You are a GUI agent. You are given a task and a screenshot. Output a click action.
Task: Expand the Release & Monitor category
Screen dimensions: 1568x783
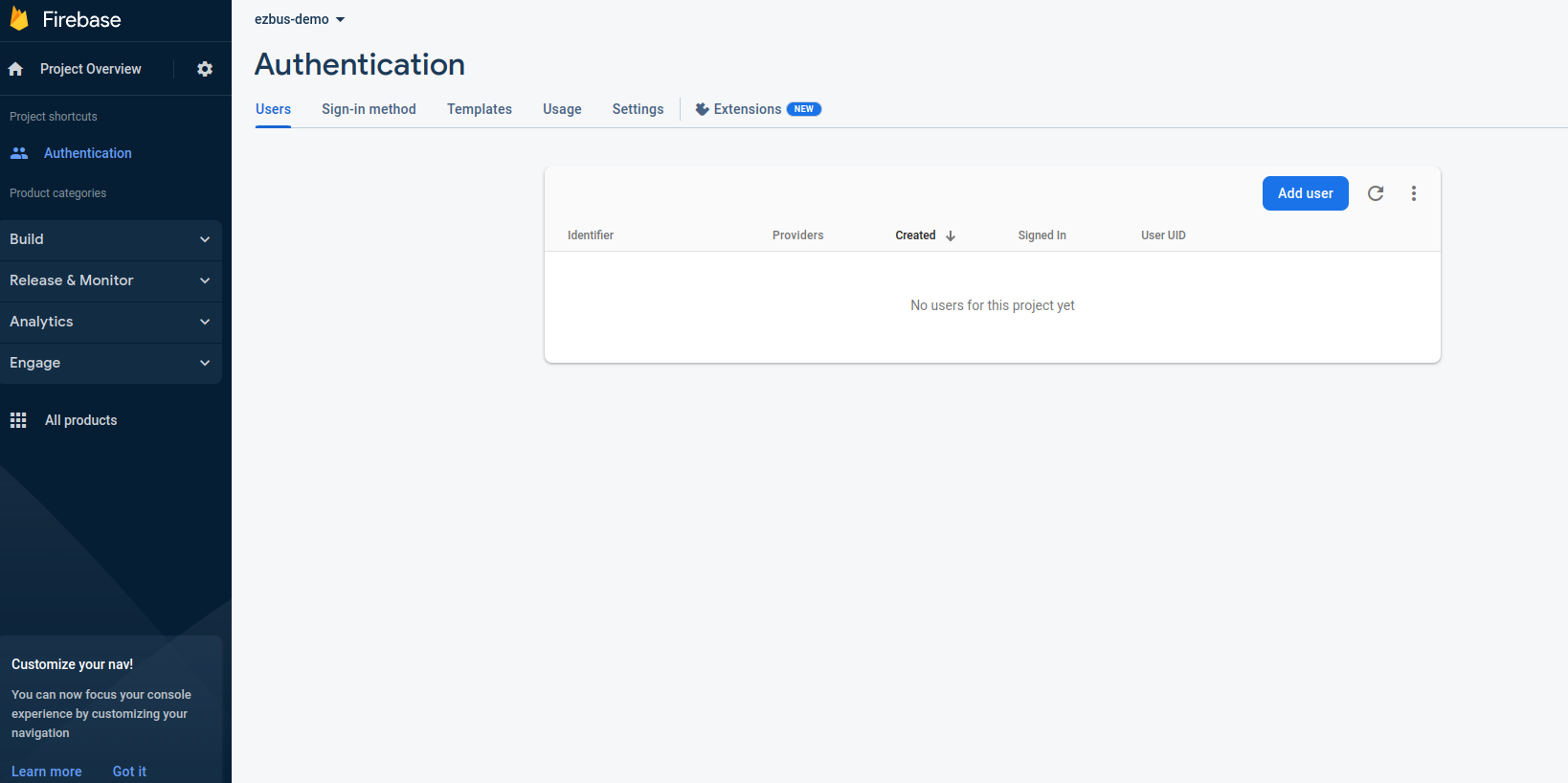click(x=111, y=280)
